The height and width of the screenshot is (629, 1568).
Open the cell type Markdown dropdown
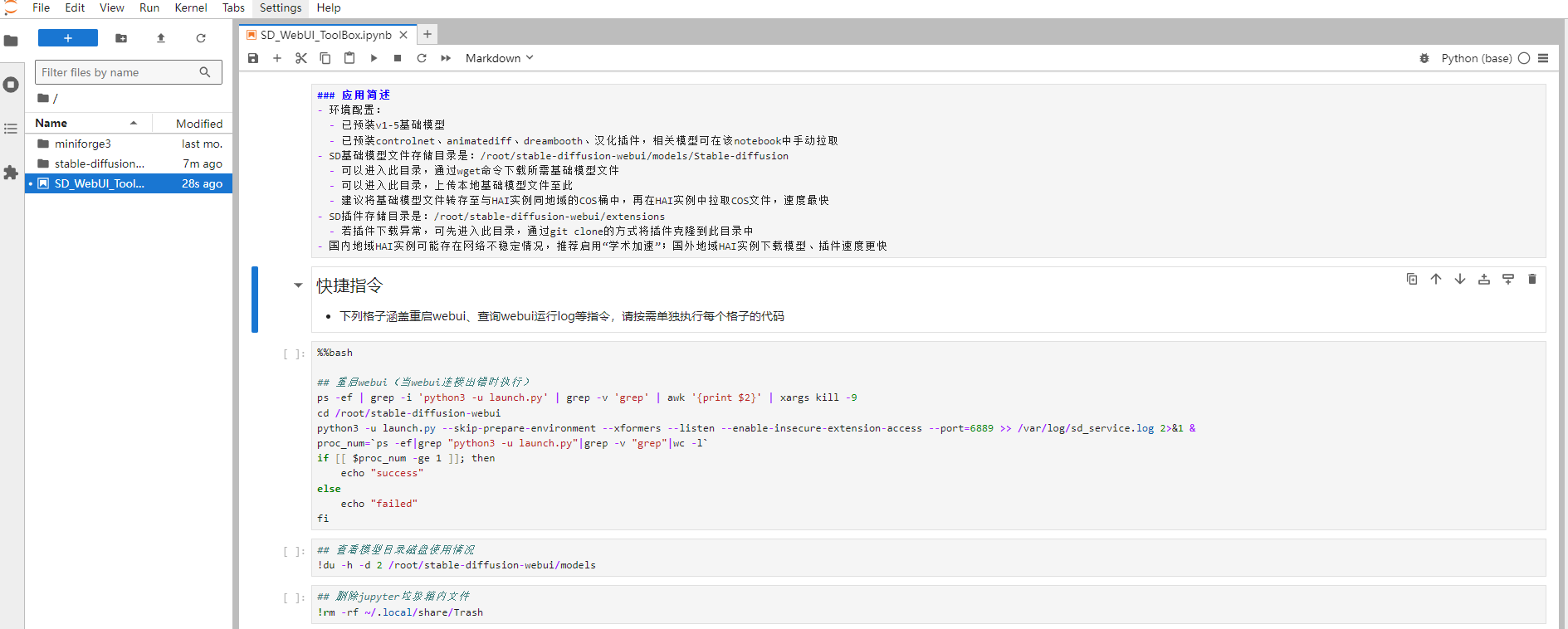(x=499, y=58)
